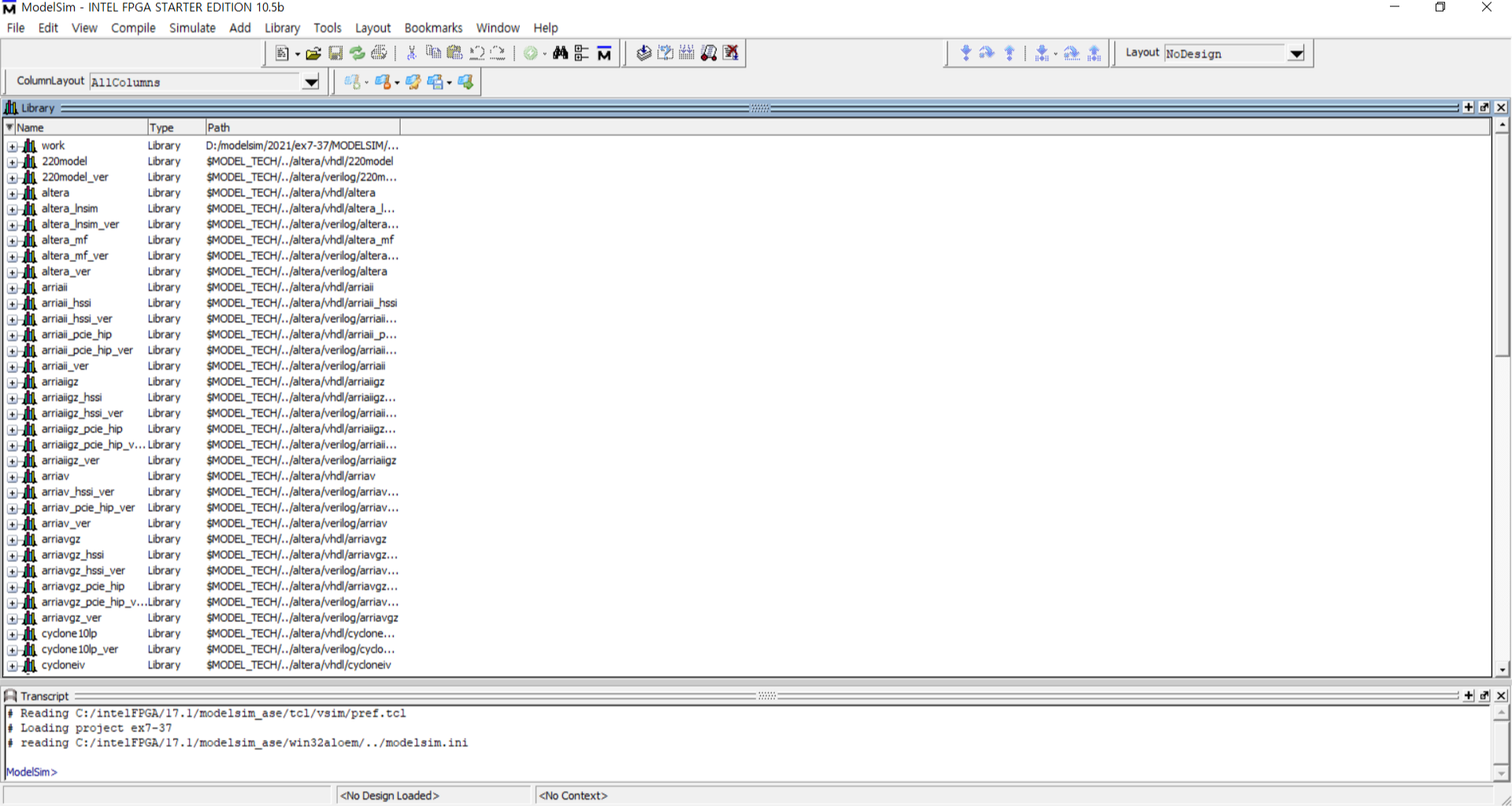
Task: Expand the cyclone10lp library node
Action: [x=12, y=634]
